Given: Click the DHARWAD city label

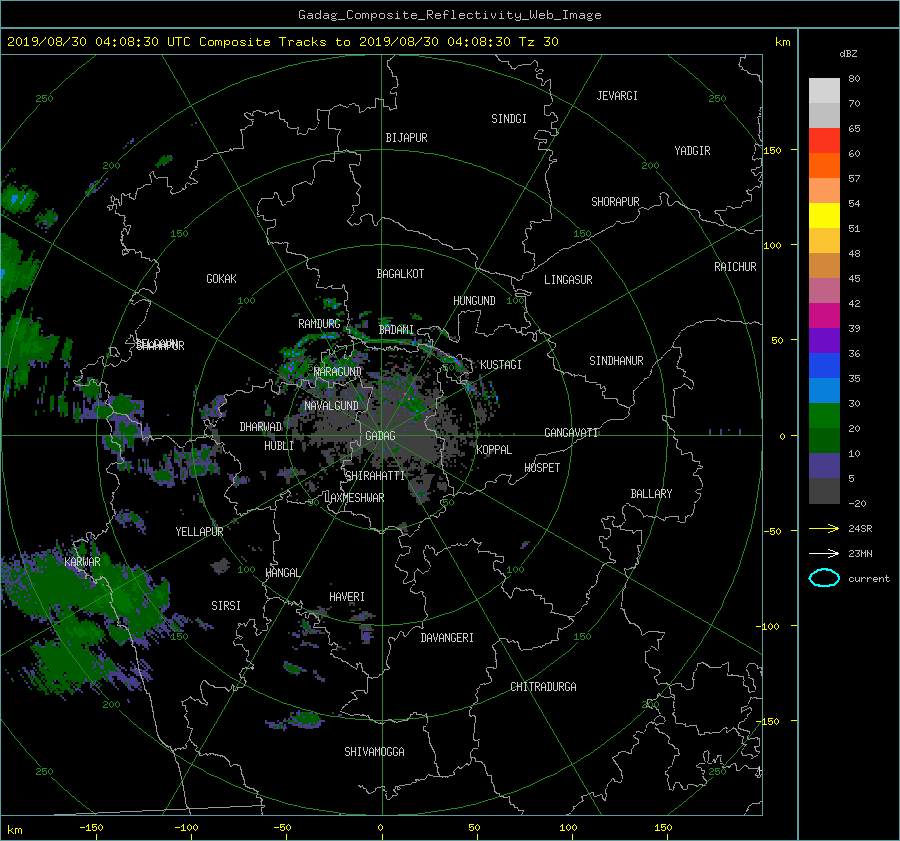Looking at the screenshot, I should (x=261, y=427).
